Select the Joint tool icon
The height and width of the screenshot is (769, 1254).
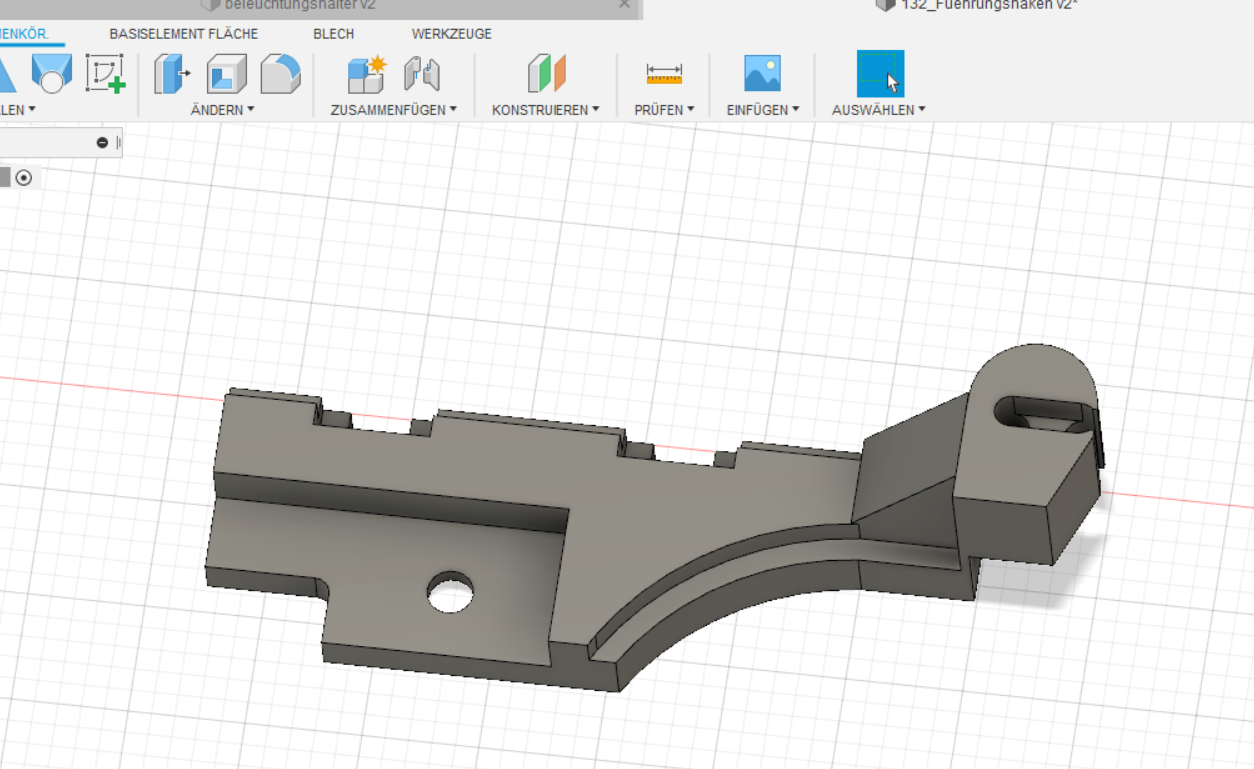pyautogui.click(x=422, y=74)
